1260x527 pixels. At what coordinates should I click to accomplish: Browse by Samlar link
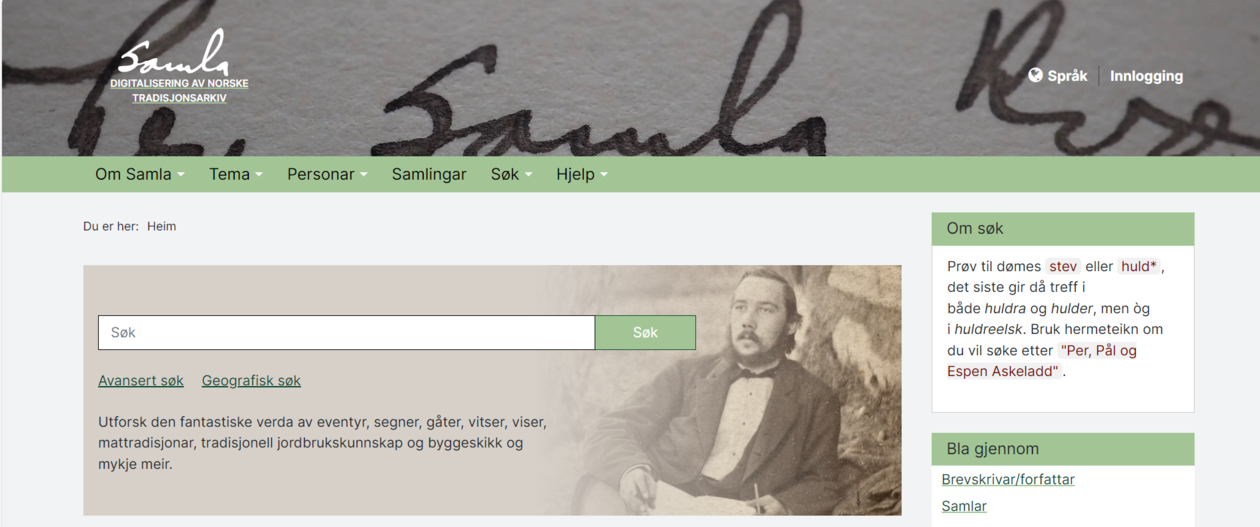coord(964,506)
